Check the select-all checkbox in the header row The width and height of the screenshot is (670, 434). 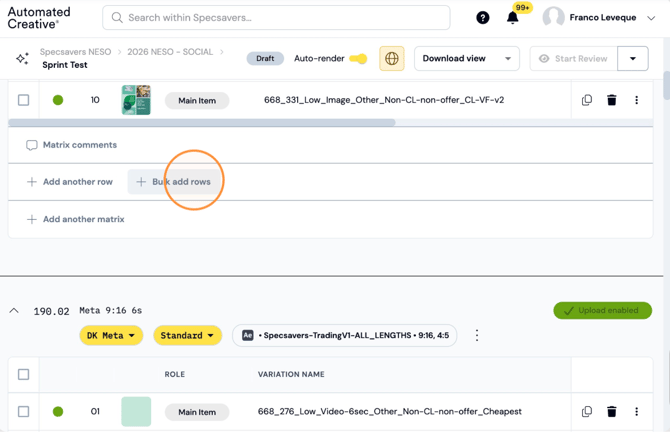(24, 374)
